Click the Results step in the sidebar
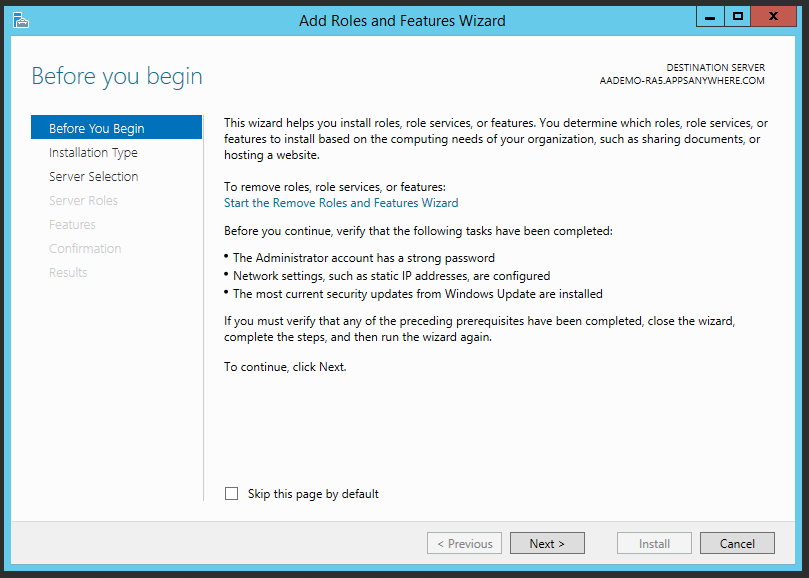The width and height of the screenshot is (809, 578). click(x=68, y=273)
